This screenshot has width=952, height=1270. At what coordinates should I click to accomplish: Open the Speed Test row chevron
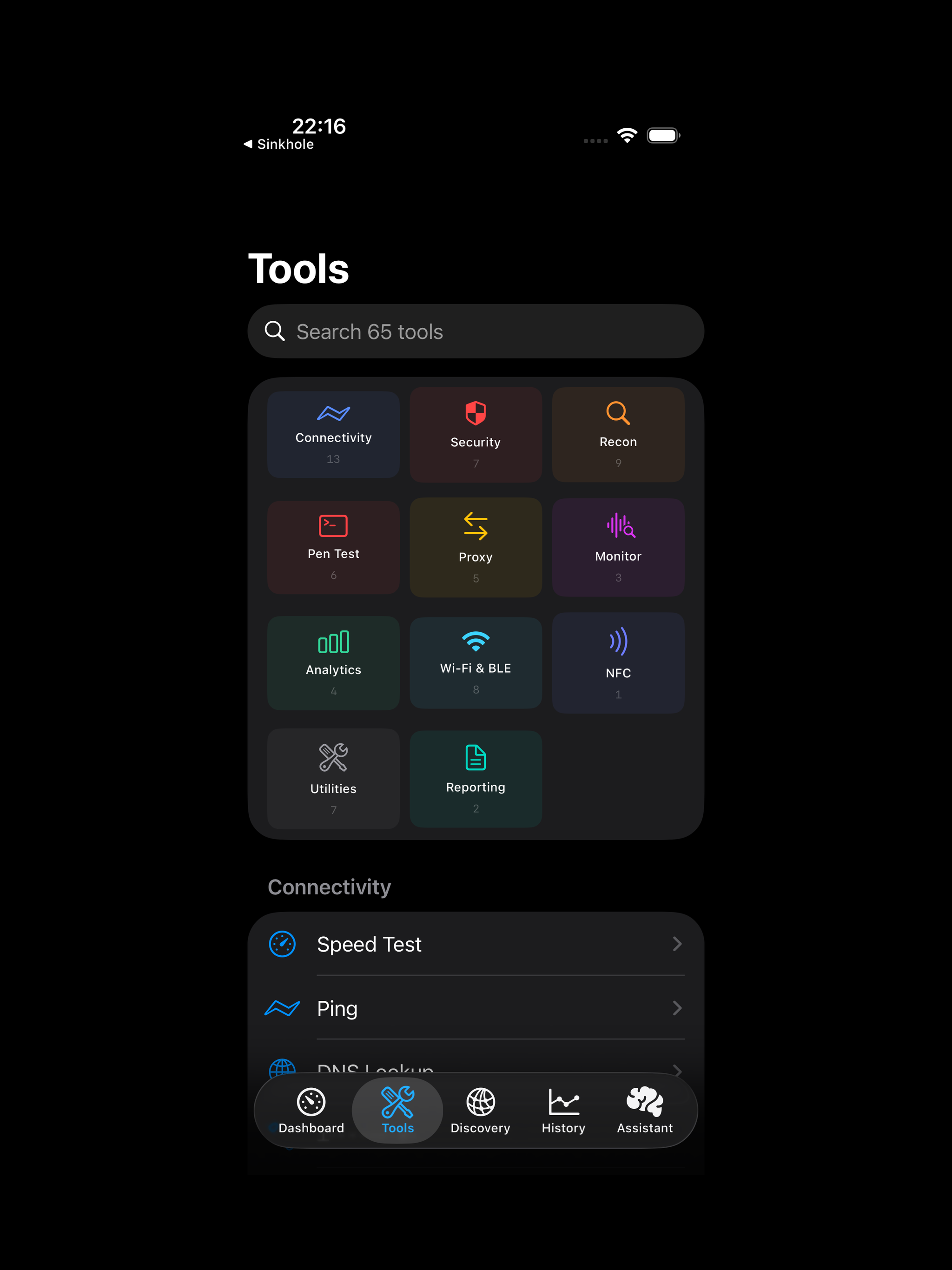coord(677,944)
